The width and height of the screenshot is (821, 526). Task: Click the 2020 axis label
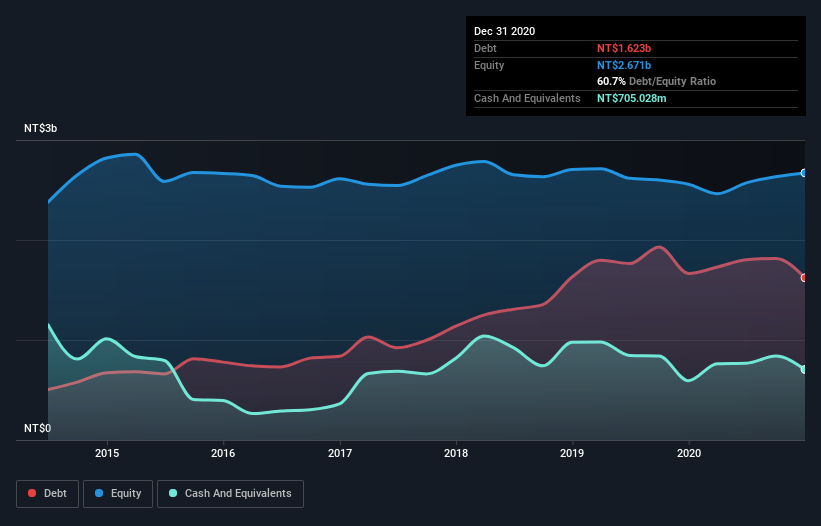[689, 453]
